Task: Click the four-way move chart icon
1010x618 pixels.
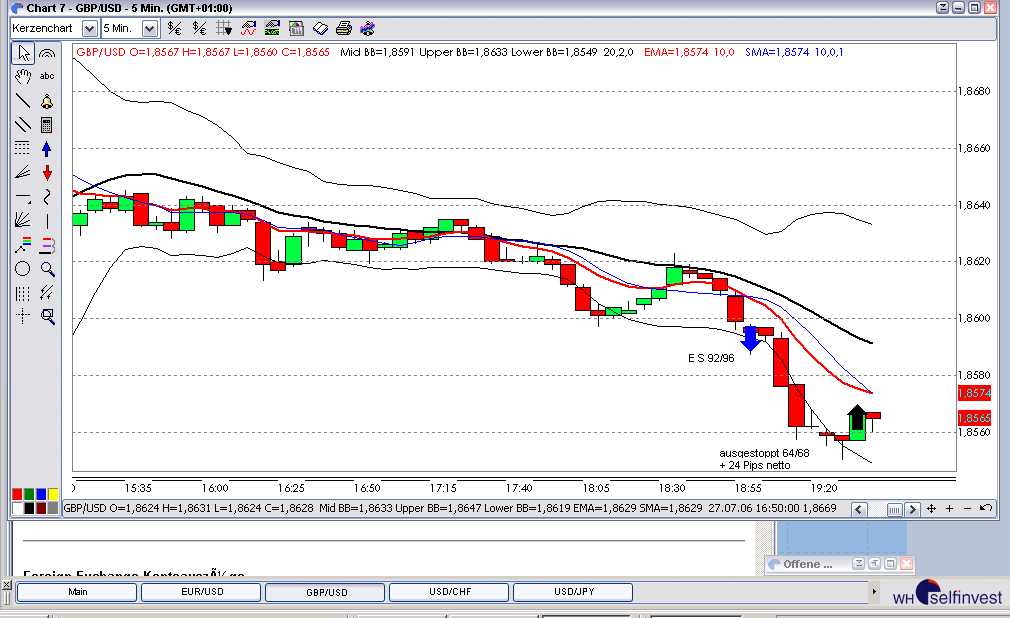Action: tap(931, 508)
